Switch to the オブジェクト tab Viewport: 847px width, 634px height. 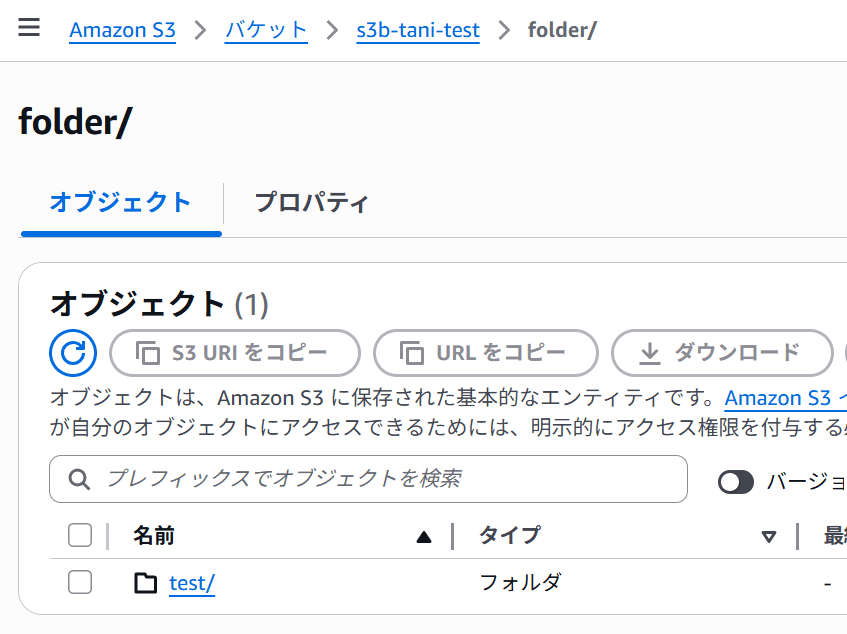120,203
